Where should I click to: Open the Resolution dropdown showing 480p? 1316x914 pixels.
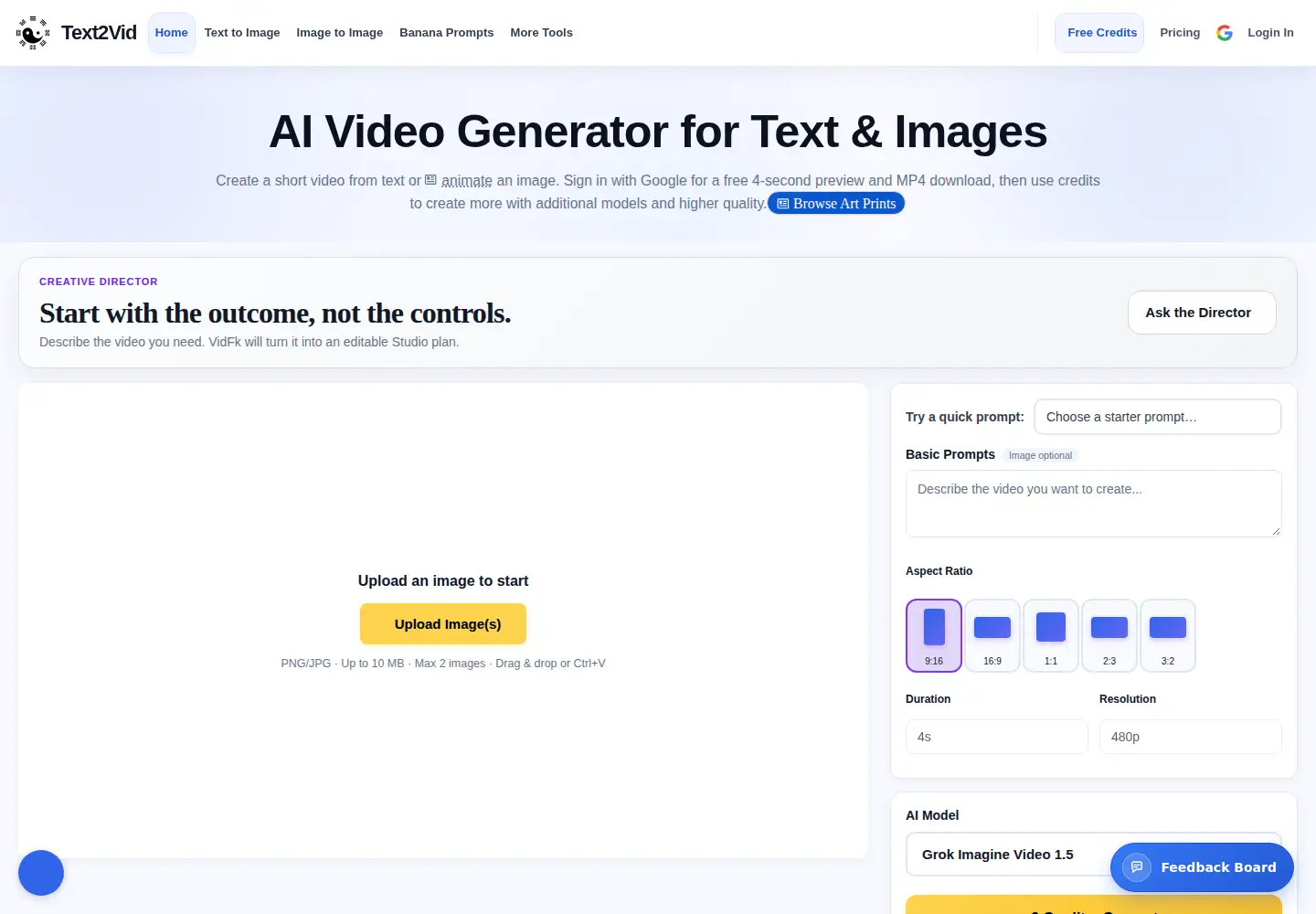click(1191, 737)
